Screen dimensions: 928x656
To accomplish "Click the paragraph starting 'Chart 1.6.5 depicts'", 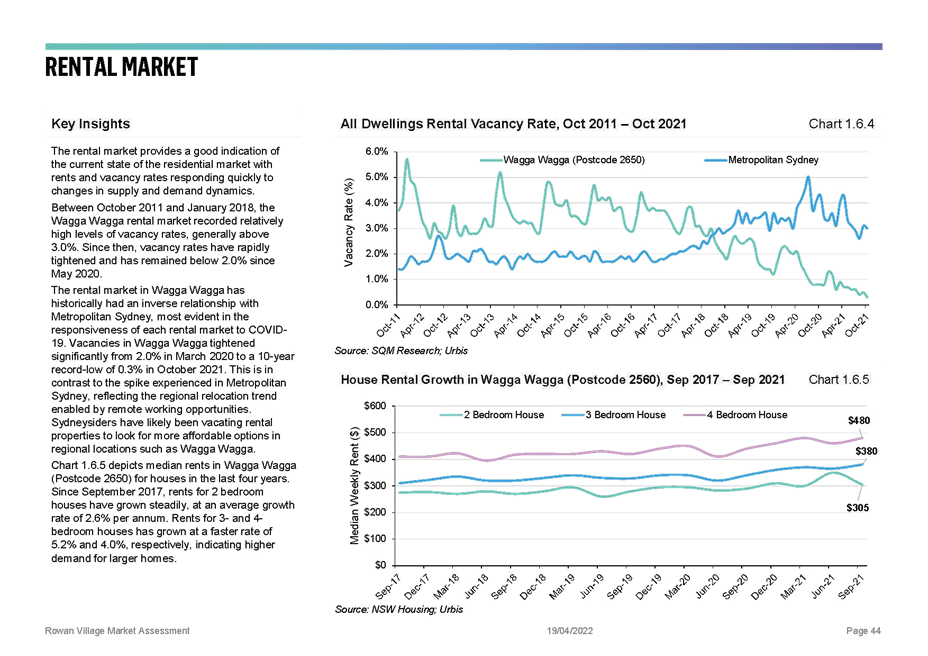I will point(173,512).
